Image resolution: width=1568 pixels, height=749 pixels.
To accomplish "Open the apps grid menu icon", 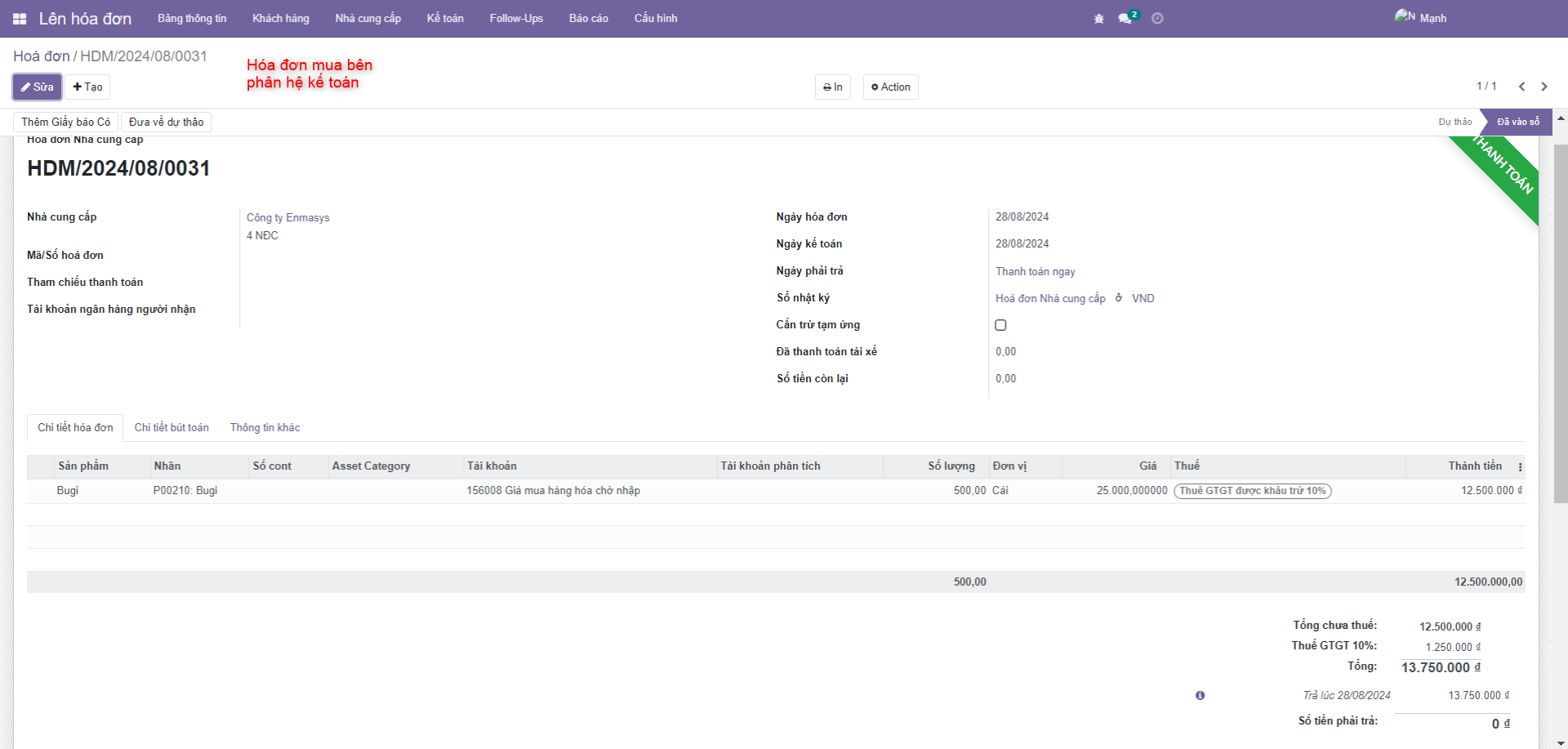I will (x=20, y=19).
